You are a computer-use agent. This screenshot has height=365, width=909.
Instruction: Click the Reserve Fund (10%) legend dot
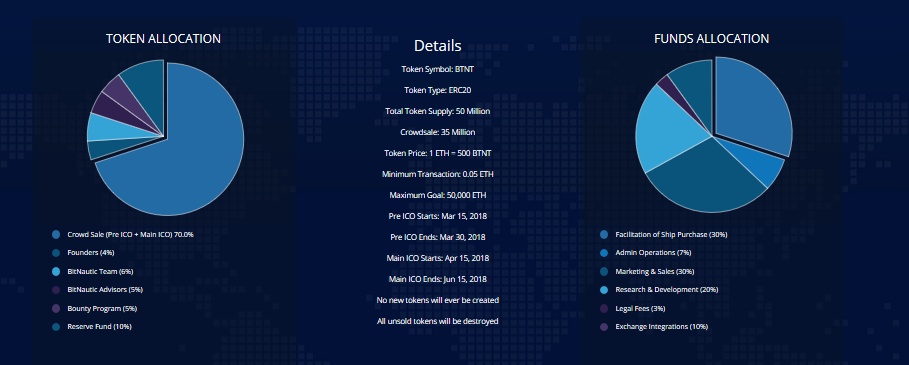(56, 327)
